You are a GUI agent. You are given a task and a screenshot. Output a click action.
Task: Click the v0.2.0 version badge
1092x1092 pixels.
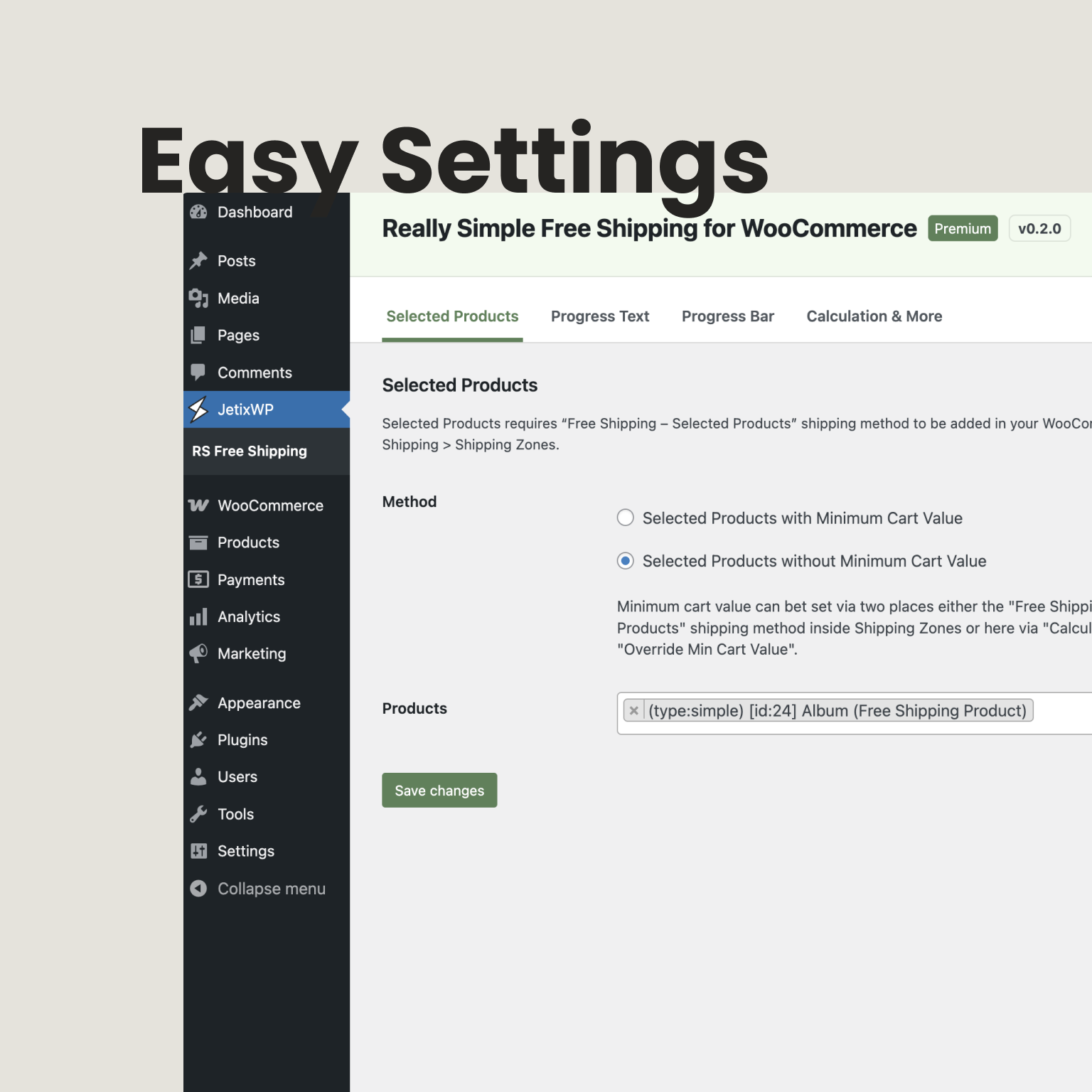tap(1039, 228)
